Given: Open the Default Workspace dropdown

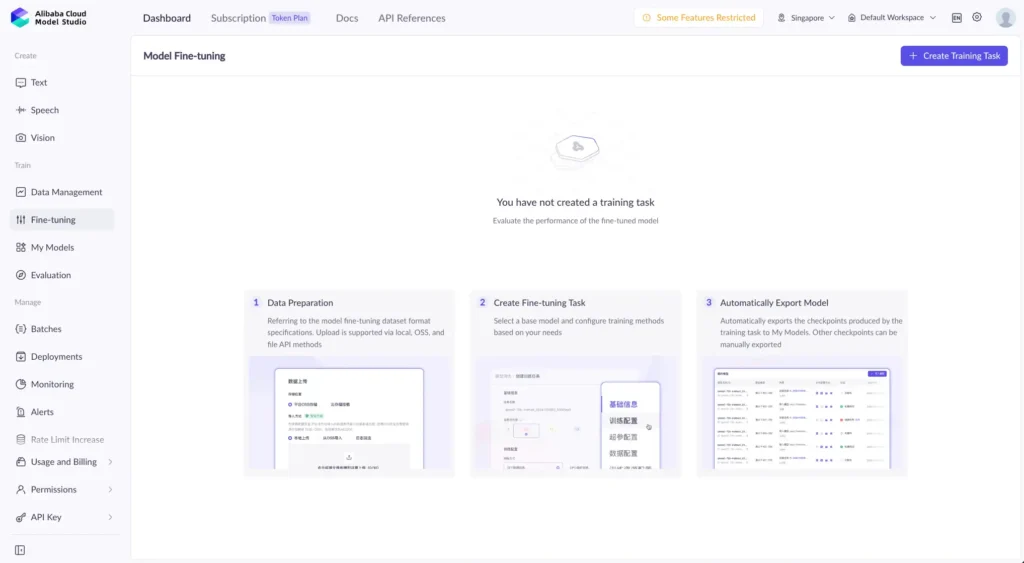Looking at the screenshot, I should click(x=891, y=18).
